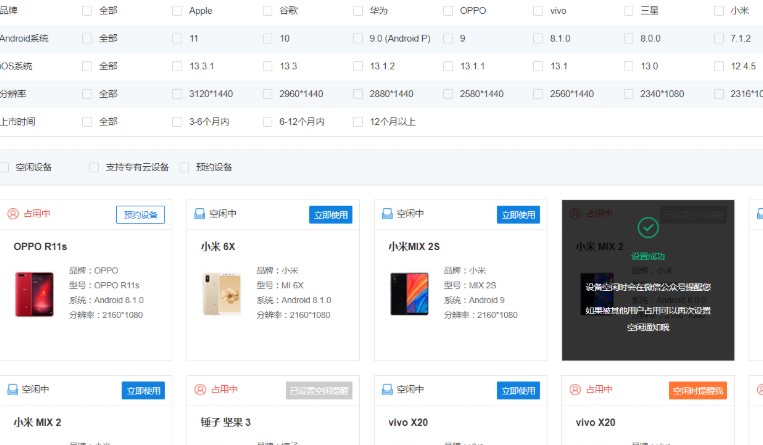Check the iOS 13.3.1 checkbox

[x=177, y=66]
